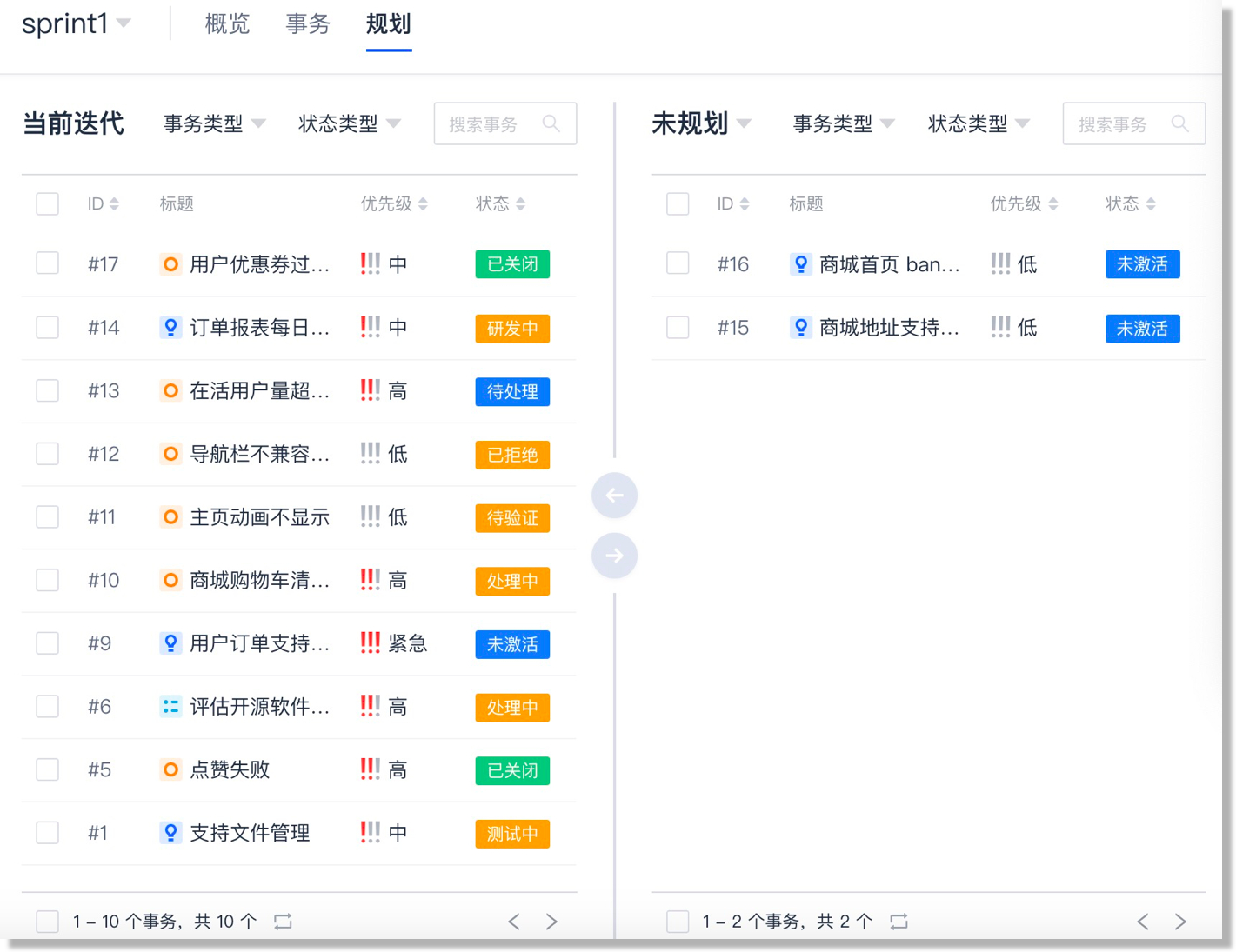
Task: Click refresh icon in 当前迭代 footer
Action: (x=283, y=922)
